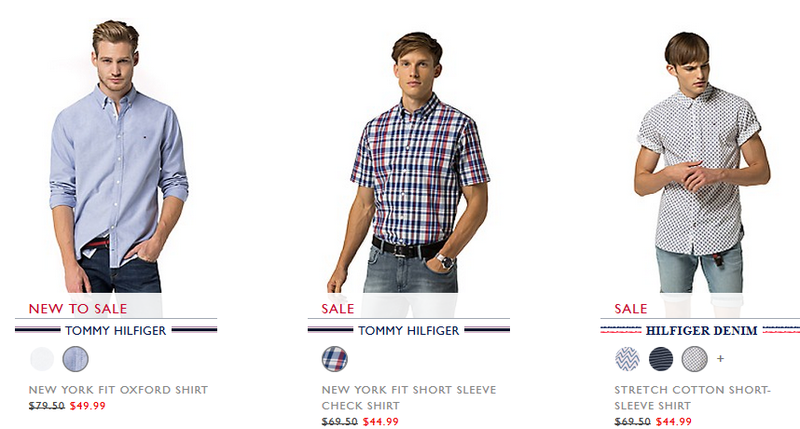Choose the red-blue check pattern swatch
The image size is (800, 429).
click(x=335, y=359)
